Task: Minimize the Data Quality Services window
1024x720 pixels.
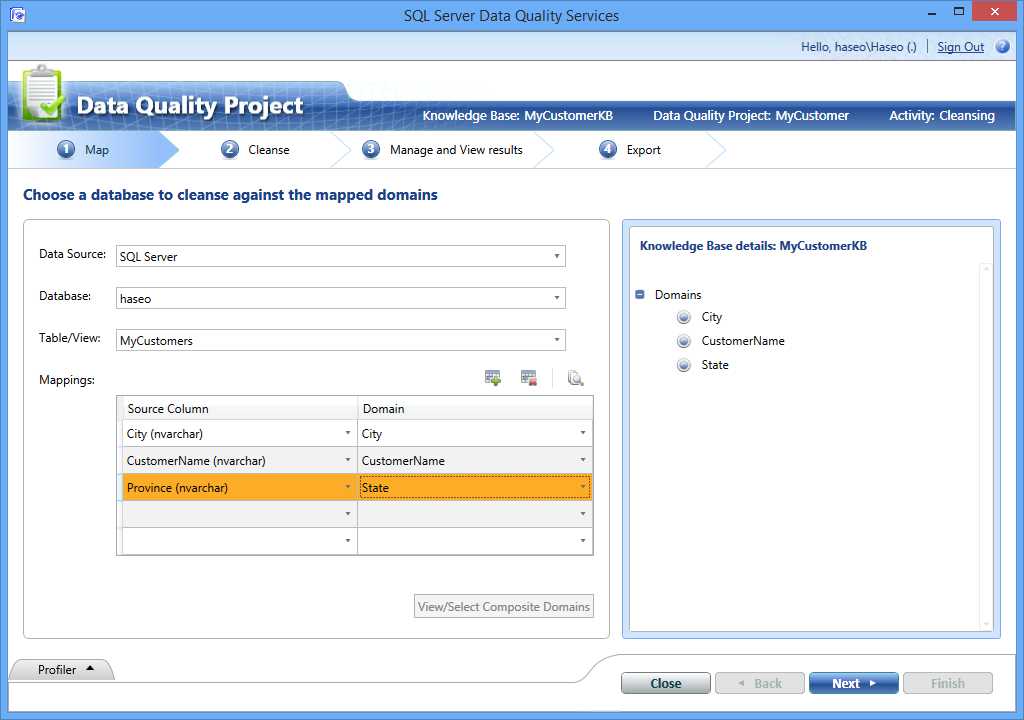Action: 932,12
